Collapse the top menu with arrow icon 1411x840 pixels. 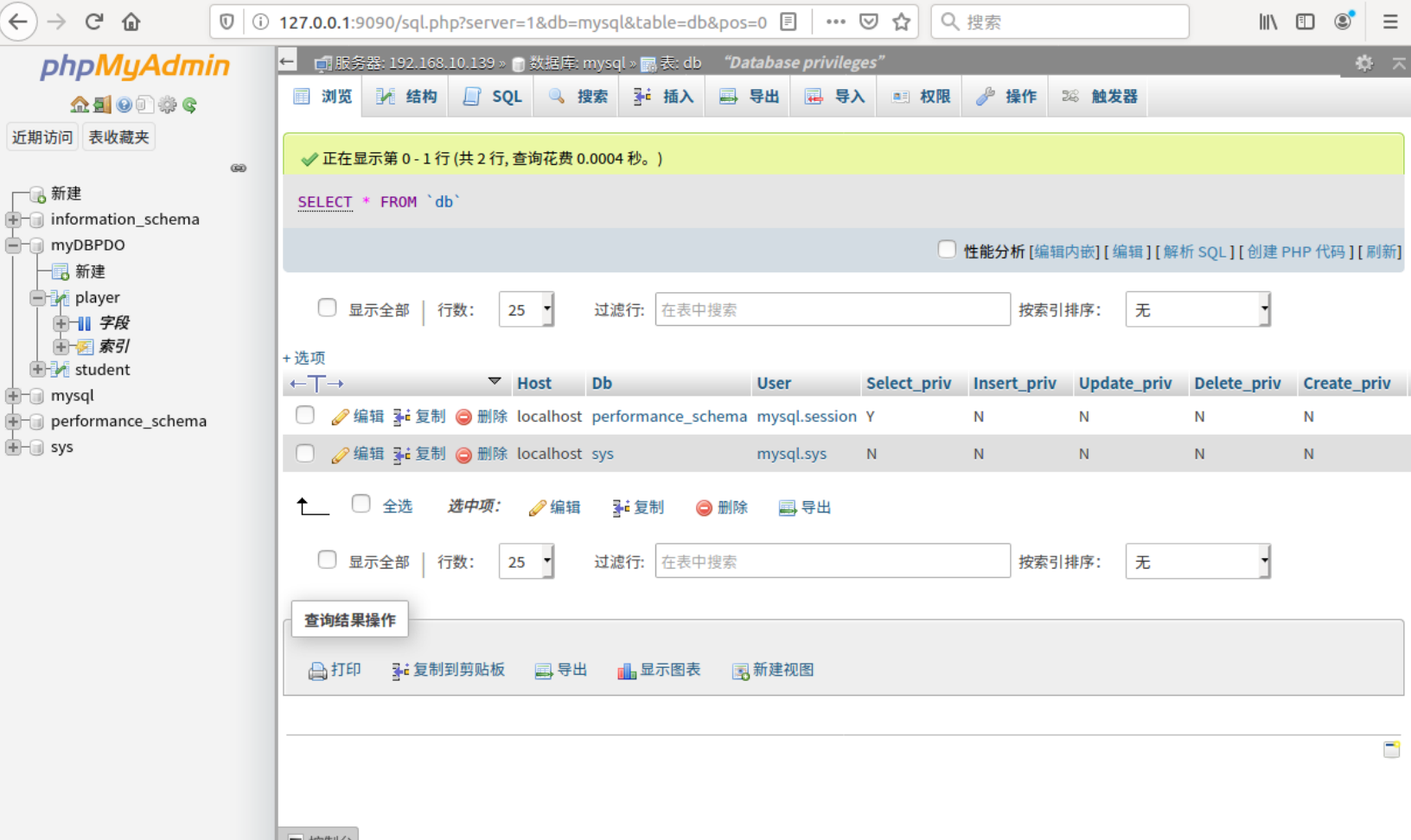(x=1399, y=62)
